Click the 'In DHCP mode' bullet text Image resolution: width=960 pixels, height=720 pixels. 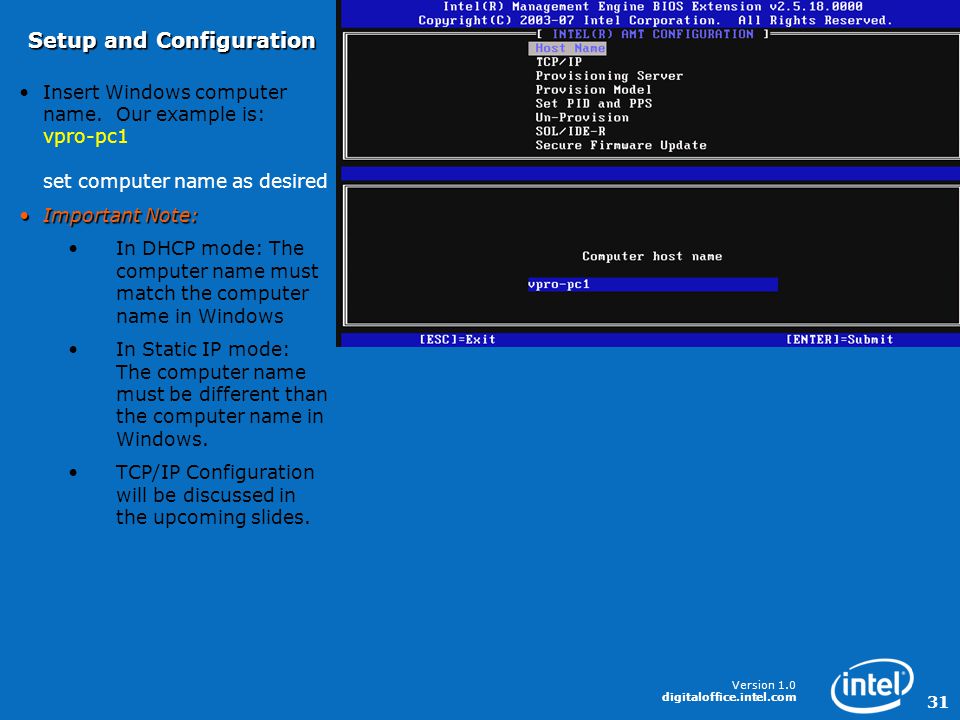pyautogui.click(x=217, y=282)
